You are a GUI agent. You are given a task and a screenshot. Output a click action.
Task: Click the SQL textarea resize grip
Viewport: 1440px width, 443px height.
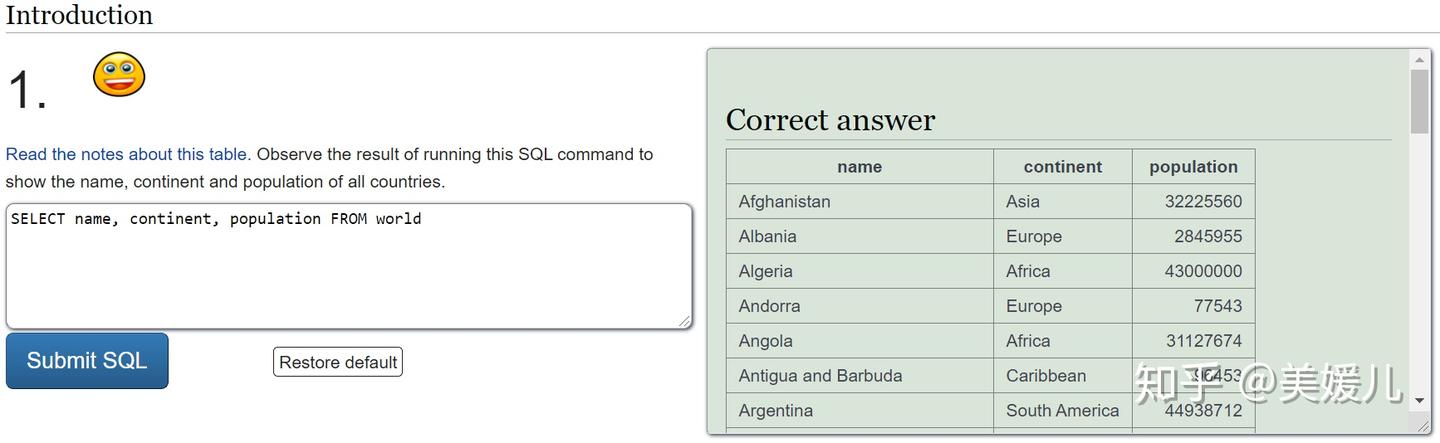684,321
